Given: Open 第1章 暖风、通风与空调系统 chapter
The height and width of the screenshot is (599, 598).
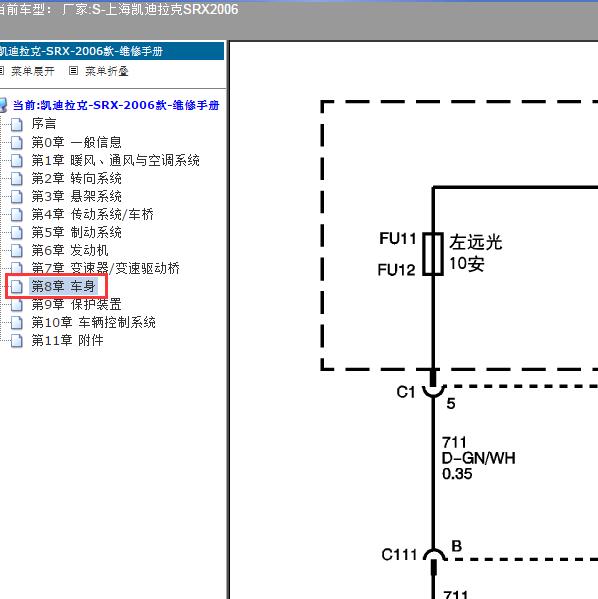Looking at the screenshot, I should pyautogui.click(x=115, y=160).
